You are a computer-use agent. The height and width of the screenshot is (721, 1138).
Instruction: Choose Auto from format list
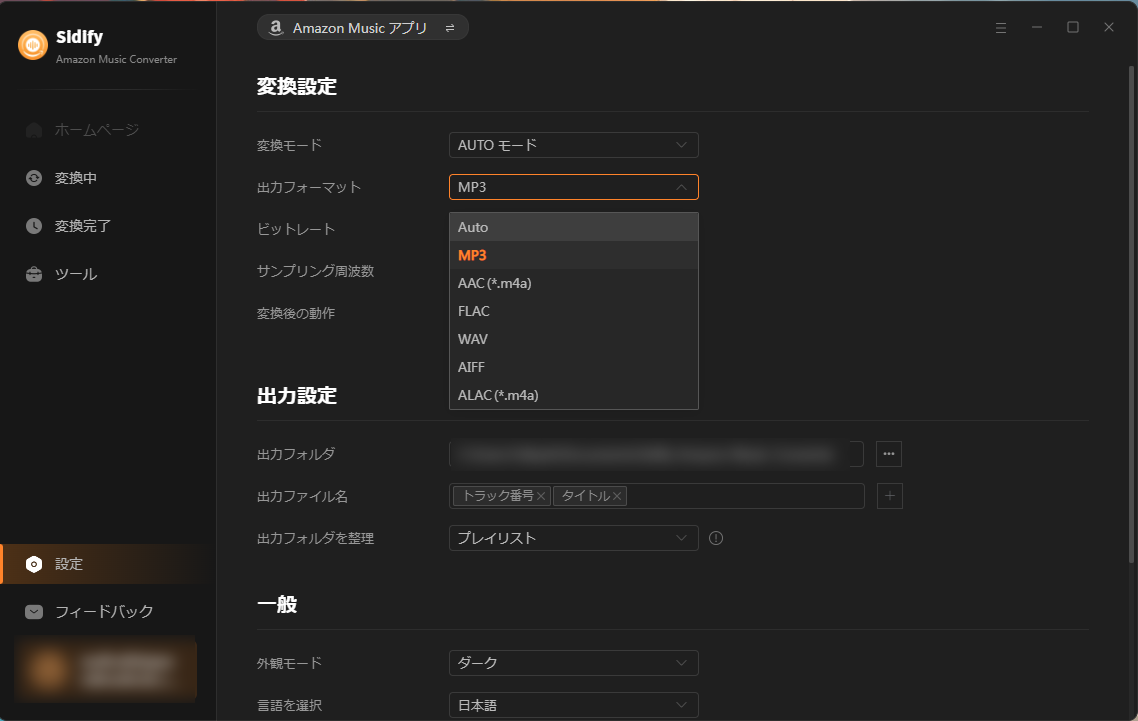(573, 227)
